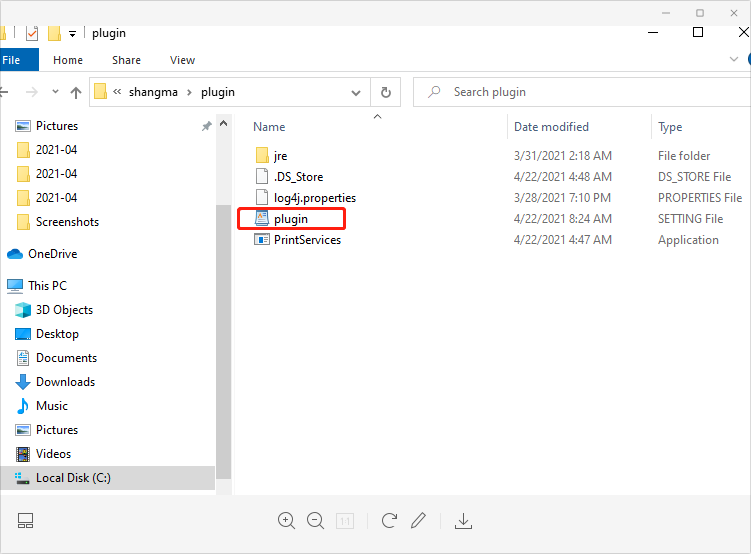Click the new folder icon in the title bar
This screenshot has height=554, width=751.
(x=54, y=33)
